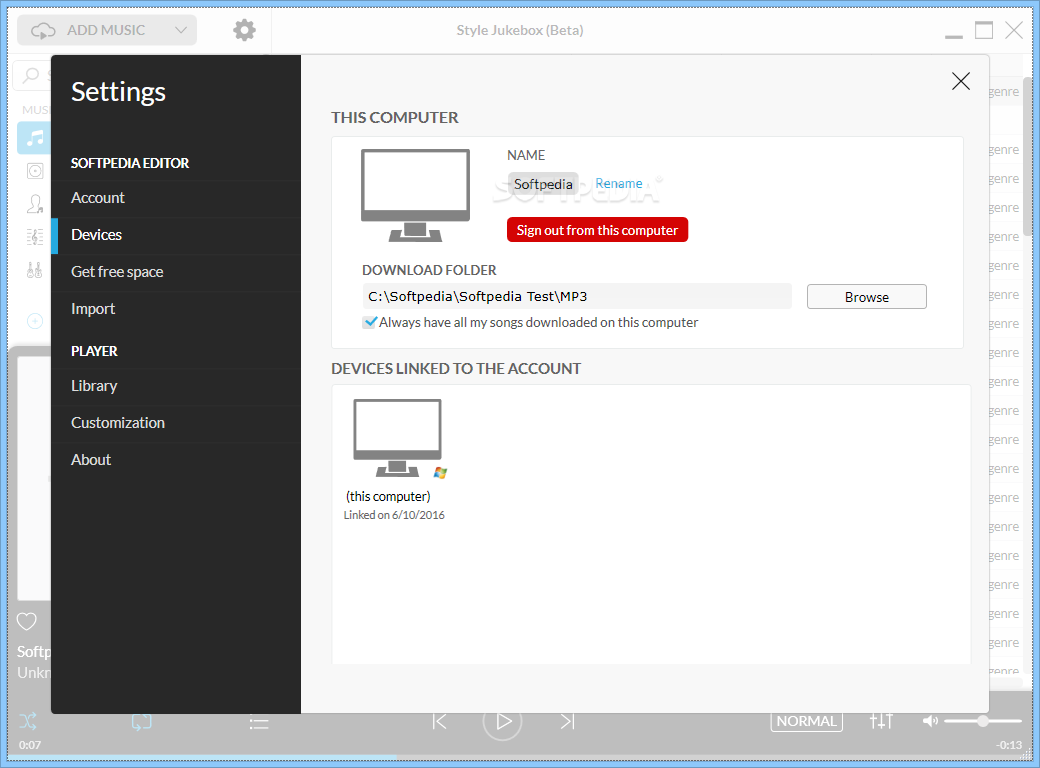Image resolution: width=1040 pixels, height=768 pixels.
Task: Click Sign out from this computer
Action: pyautogui.click(x=597, y=230)
